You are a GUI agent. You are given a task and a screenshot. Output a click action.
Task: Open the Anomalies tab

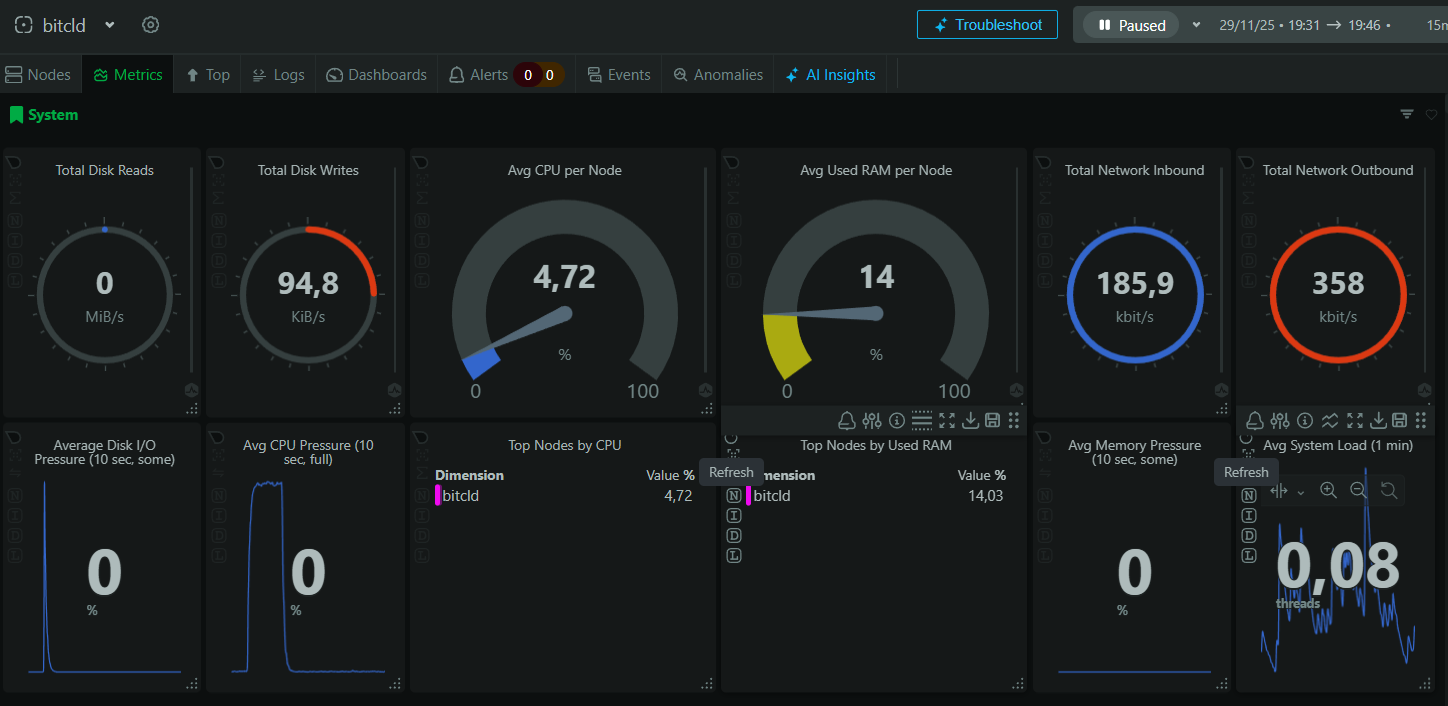(717, 75)
